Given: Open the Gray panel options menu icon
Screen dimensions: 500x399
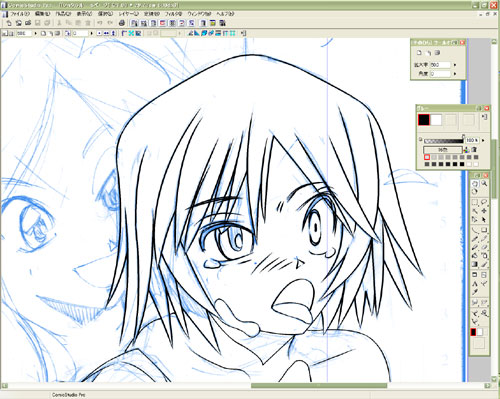Looking at the screenshot, I should (485, 117).
